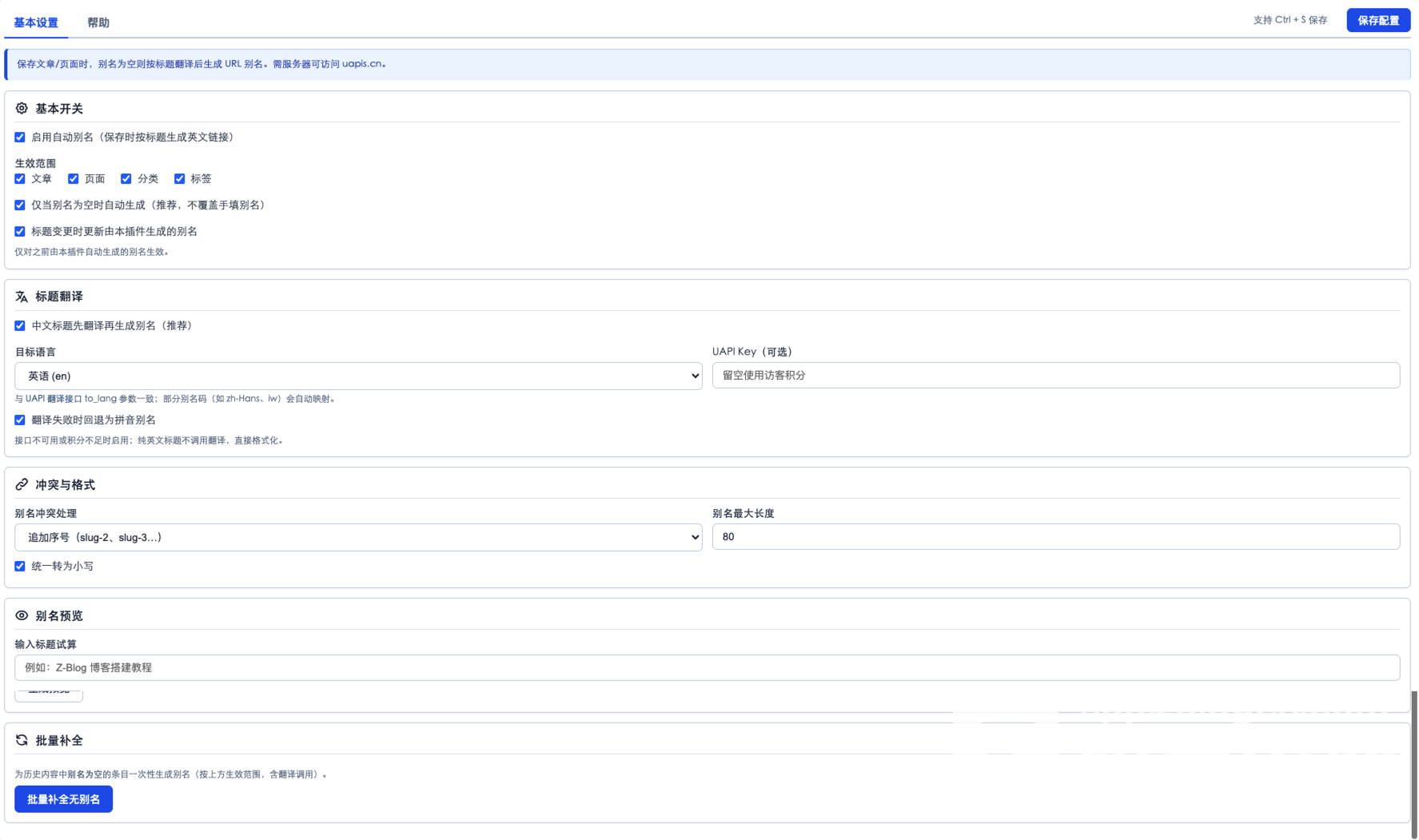Focus the 别名最大长度 field showing 80
Viewport: 1419px width, 840px height.
coord(1056,537)
